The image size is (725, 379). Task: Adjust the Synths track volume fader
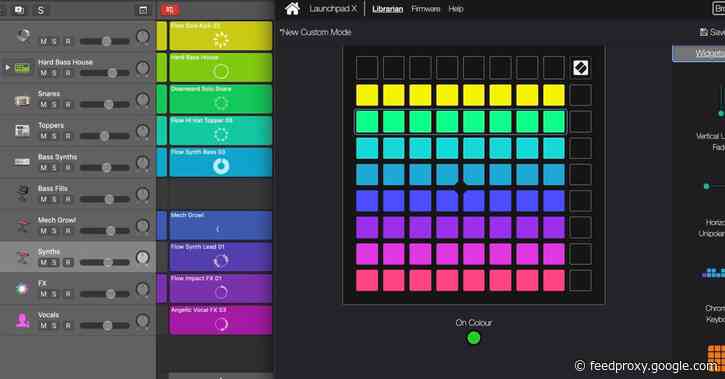pyautogui.click(x=104, y=263)
